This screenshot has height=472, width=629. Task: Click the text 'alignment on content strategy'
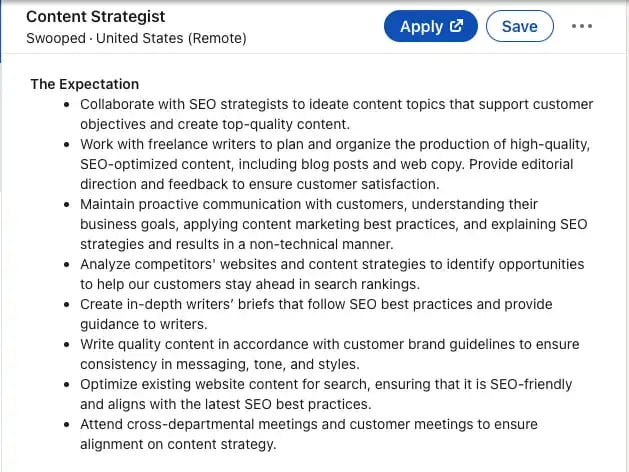coord(178,444)
